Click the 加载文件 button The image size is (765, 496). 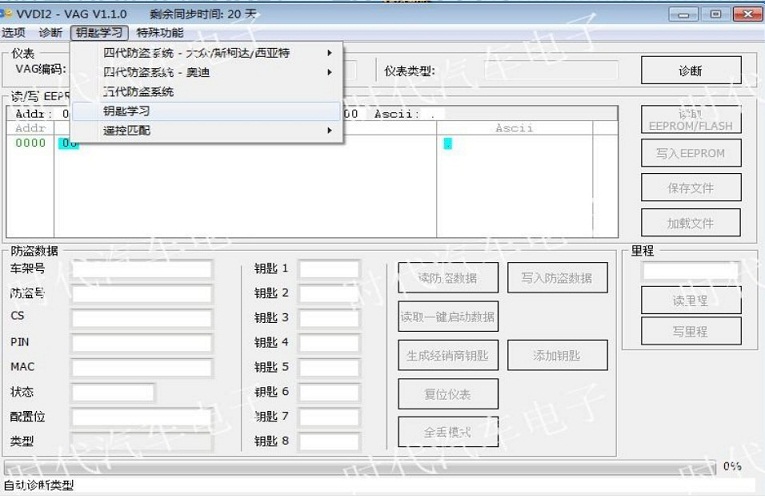pyautogui.click(x=690, y=222)
